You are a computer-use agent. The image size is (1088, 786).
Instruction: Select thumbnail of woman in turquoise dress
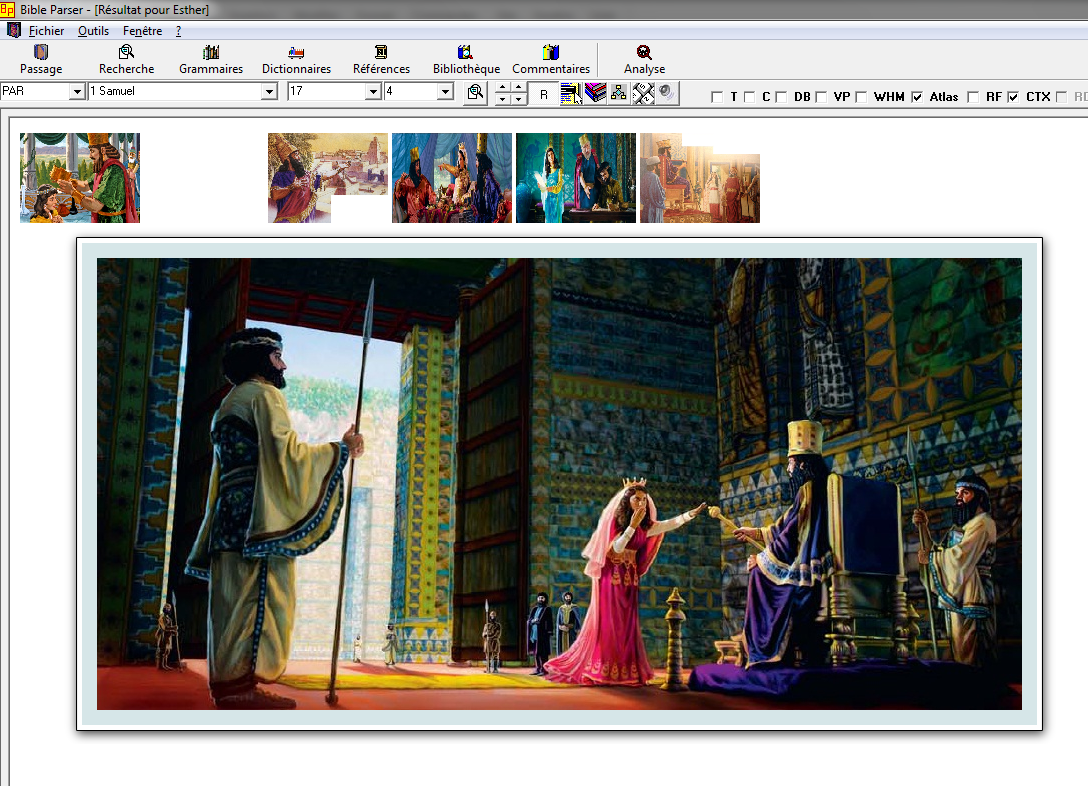576,178
